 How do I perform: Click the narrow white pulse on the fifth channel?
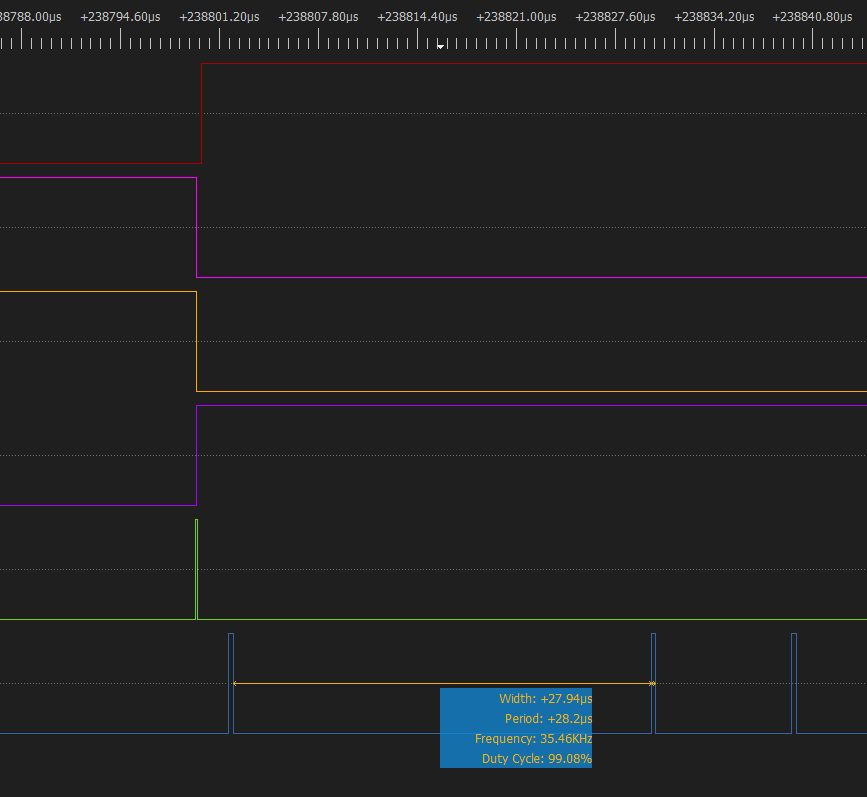(x=196, y=568)
